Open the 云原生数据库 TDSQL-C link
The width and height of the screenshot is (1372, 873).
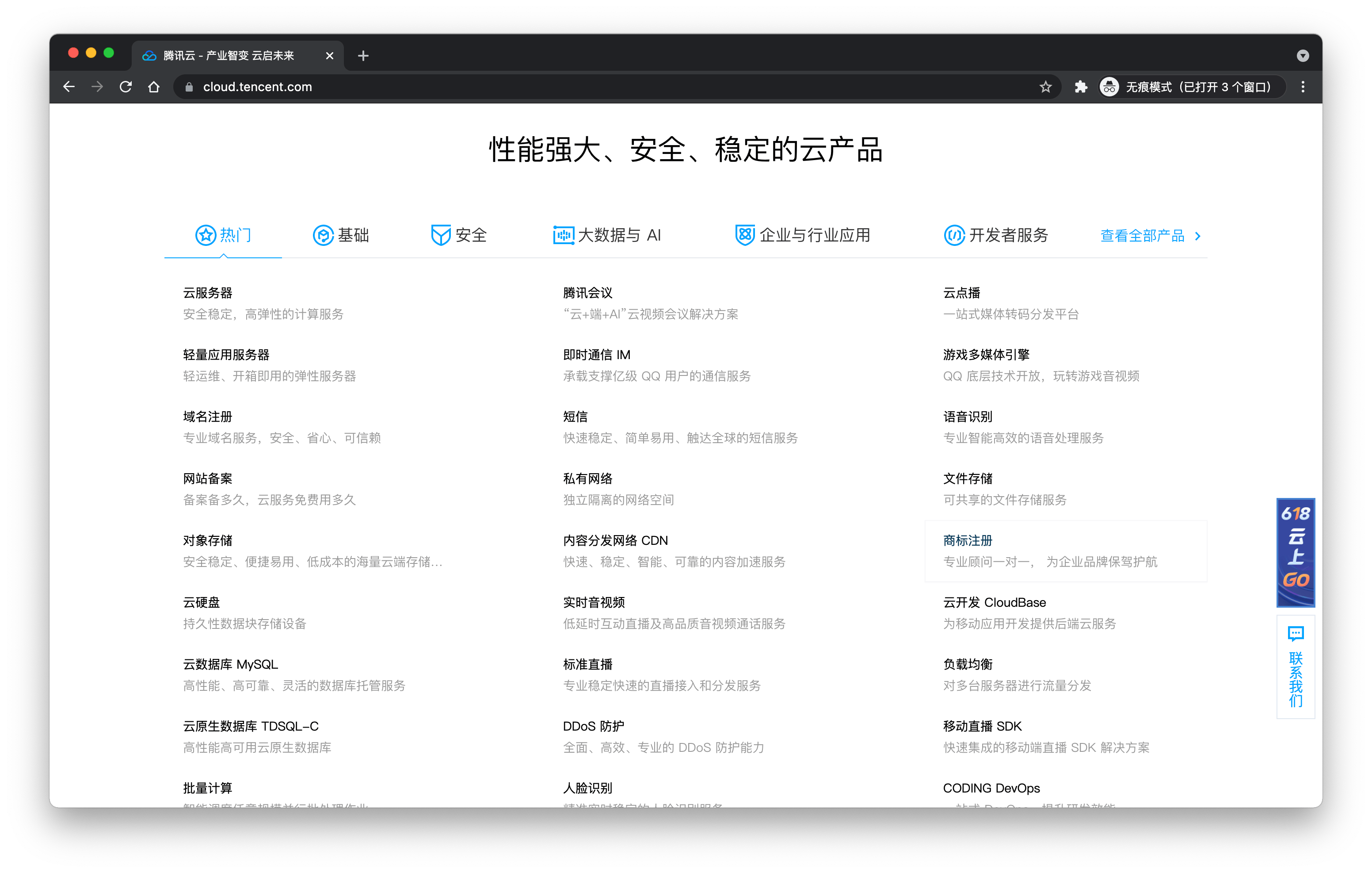pyautogui.click(x=251, y=726)
